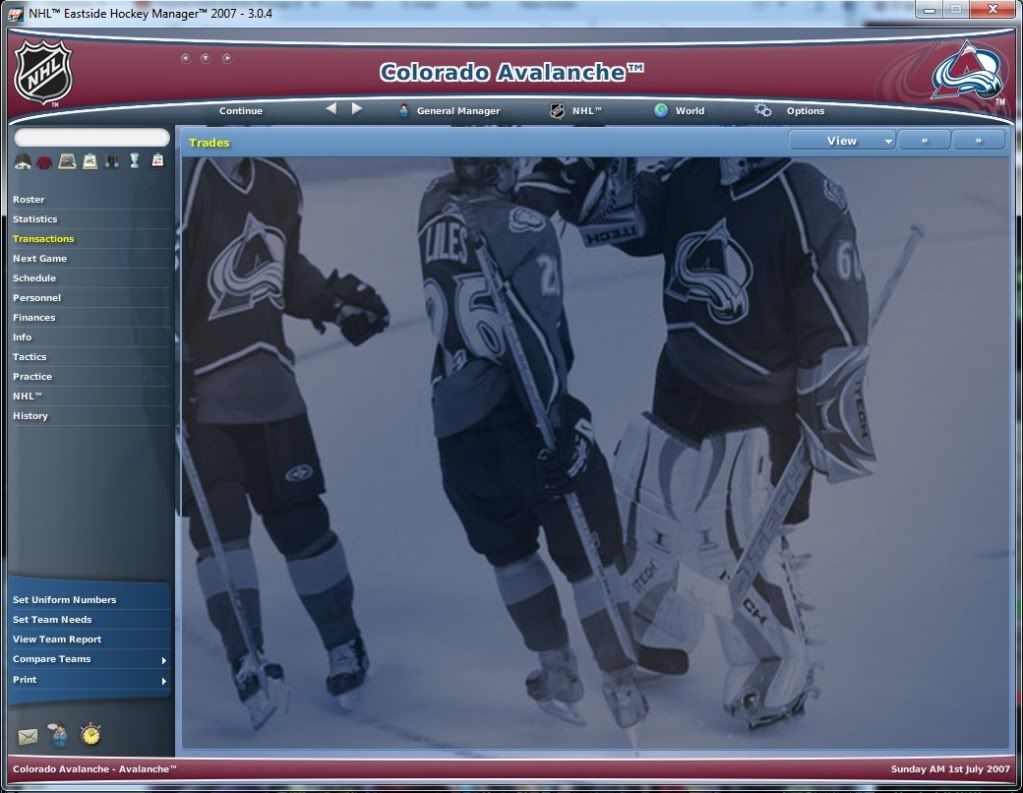Click the helmet icon under search box
Viewport: 1023px width, 793px height.
click(23, 161)
